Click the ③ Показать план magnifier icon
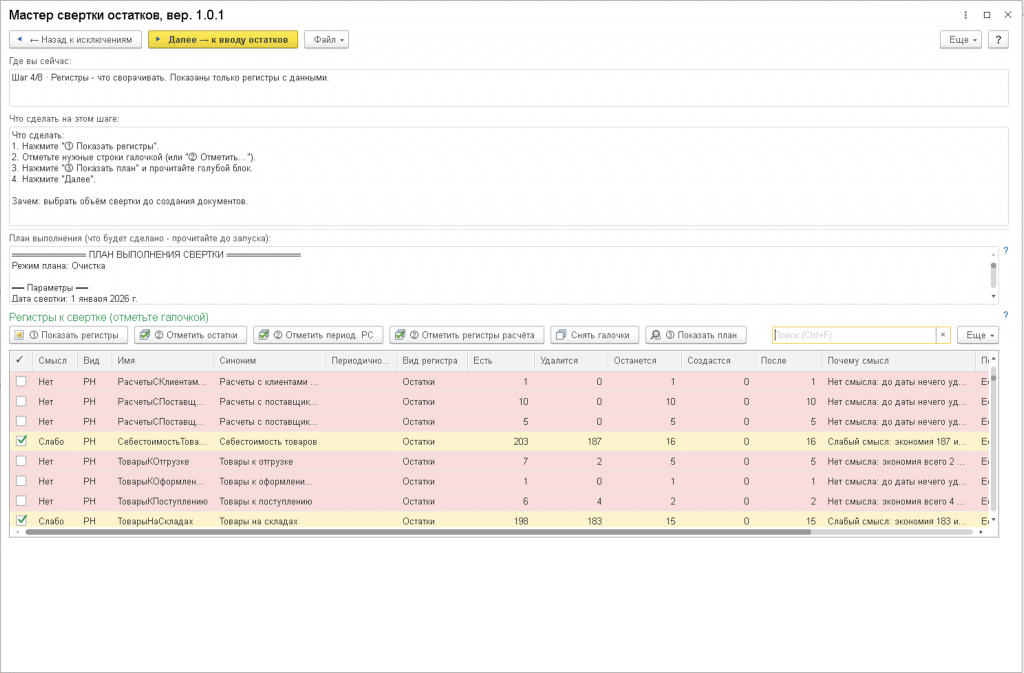The height and width of the screenshot is (673, 1024). pos(656,335)
